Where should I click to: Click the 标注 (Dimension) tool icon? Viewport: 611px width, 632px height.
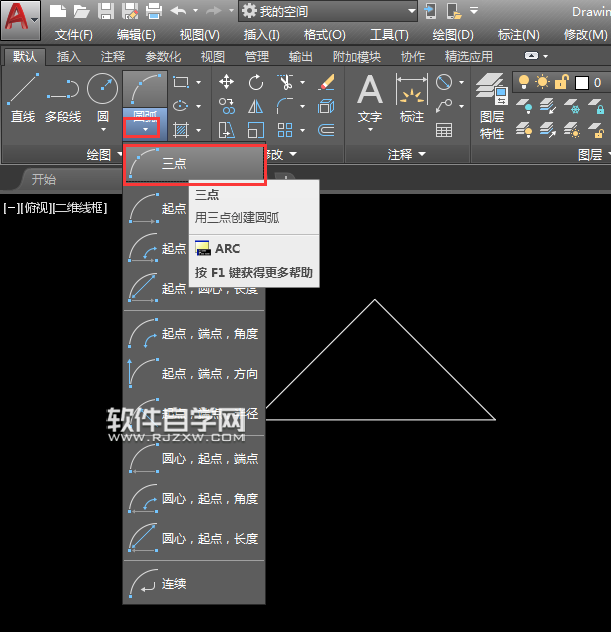pyautogui.click(x=412, y=98)
